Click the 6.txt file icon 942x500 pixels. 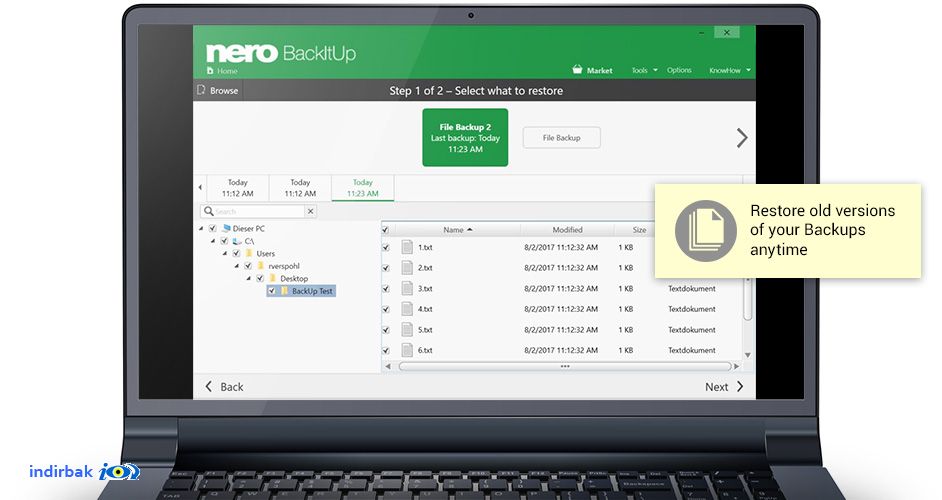click(x=407, y=350)
